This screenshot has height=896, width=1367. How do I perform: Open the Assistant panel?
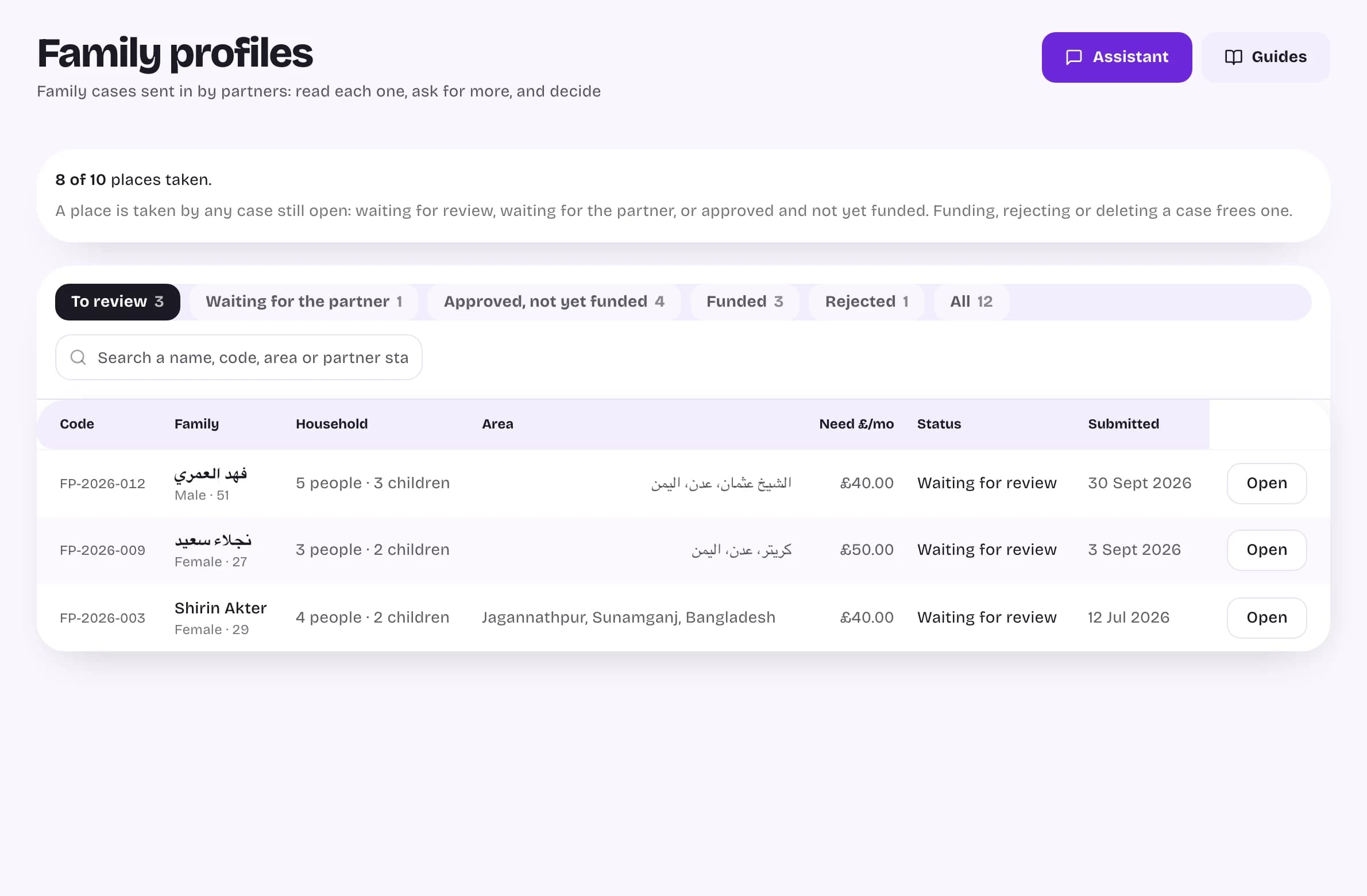click(x=1117, y=57)
